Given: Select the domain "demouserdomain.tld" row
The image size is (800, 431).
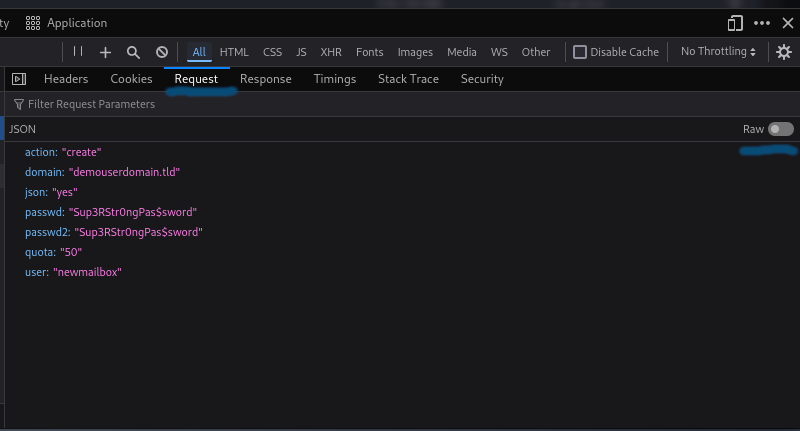Looking at the screenshot, I should coord(402,172).
